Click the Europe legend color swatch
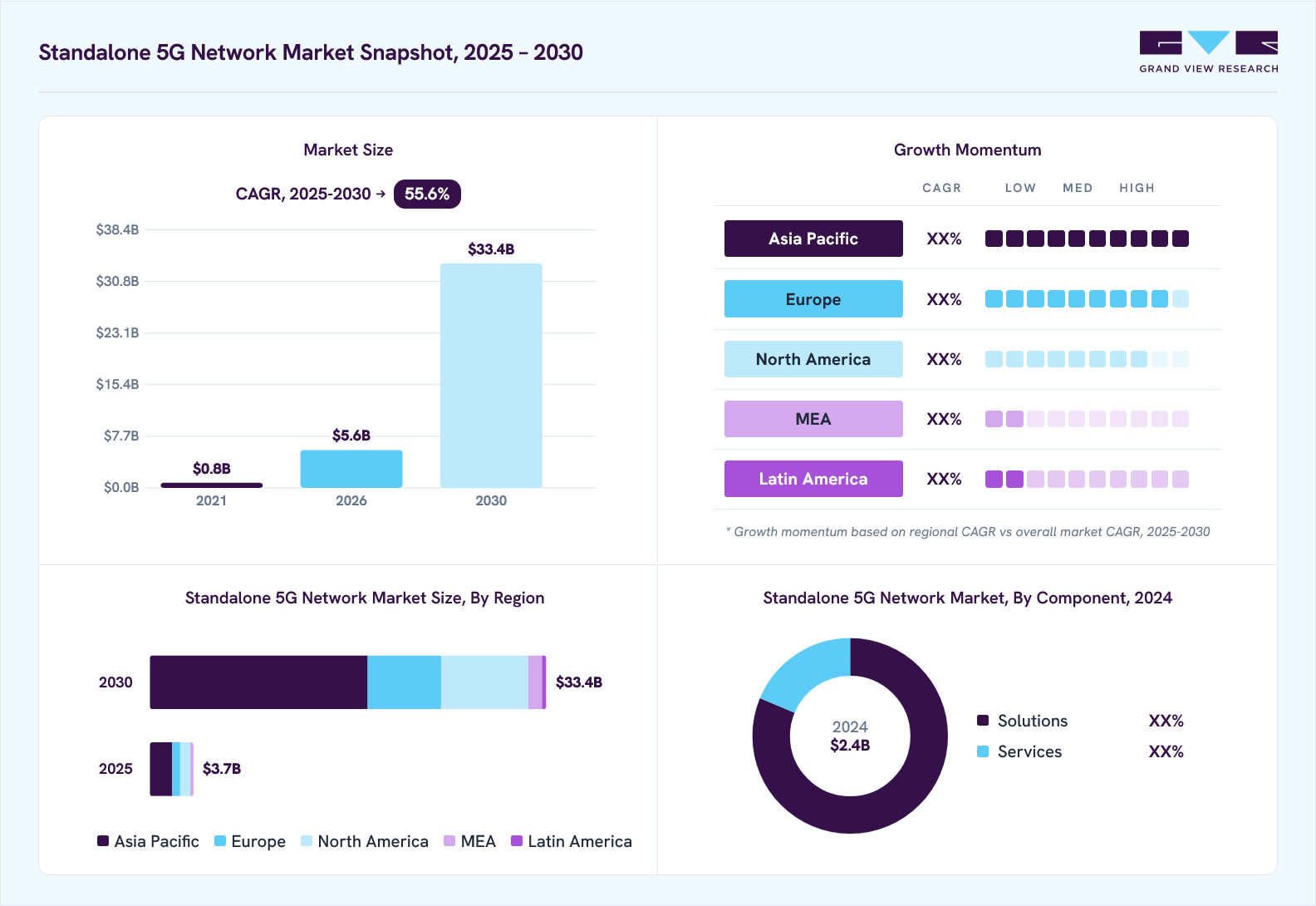Viewport: 1316px width, 906px height. [220, 841]
